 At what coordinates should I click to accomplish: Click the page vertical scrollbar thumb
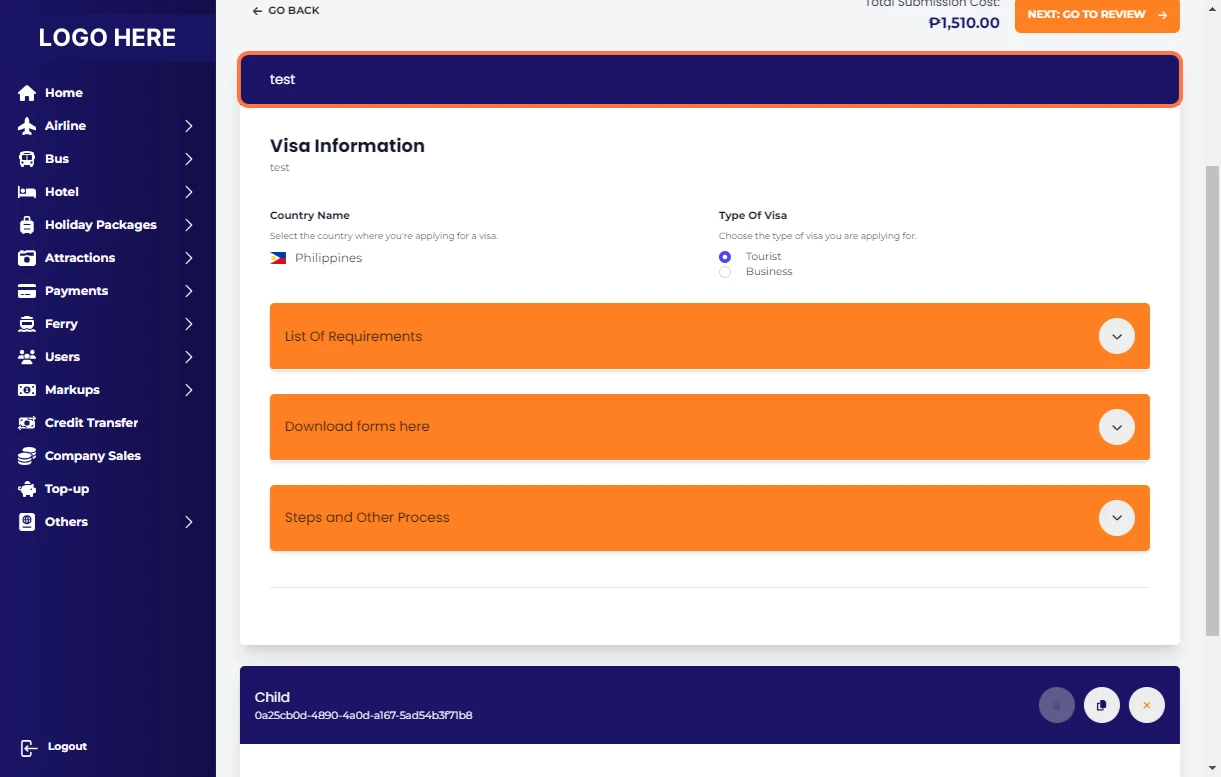(x=1212, y=400)
